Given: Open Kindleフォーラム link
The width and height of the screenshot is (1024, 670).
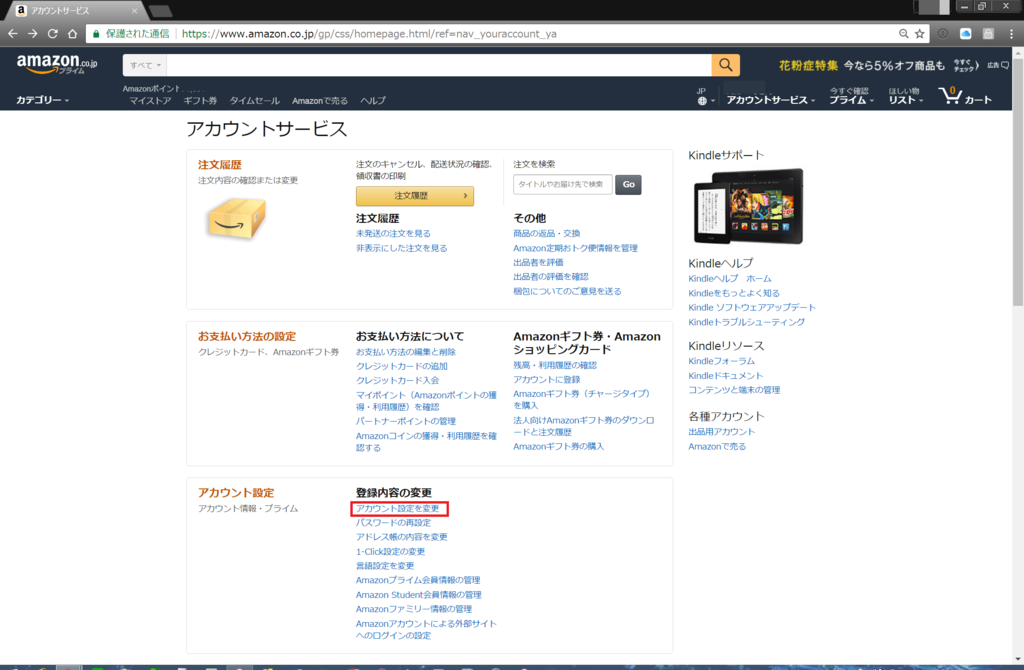Looking at the screenshot, I should 722,360.
